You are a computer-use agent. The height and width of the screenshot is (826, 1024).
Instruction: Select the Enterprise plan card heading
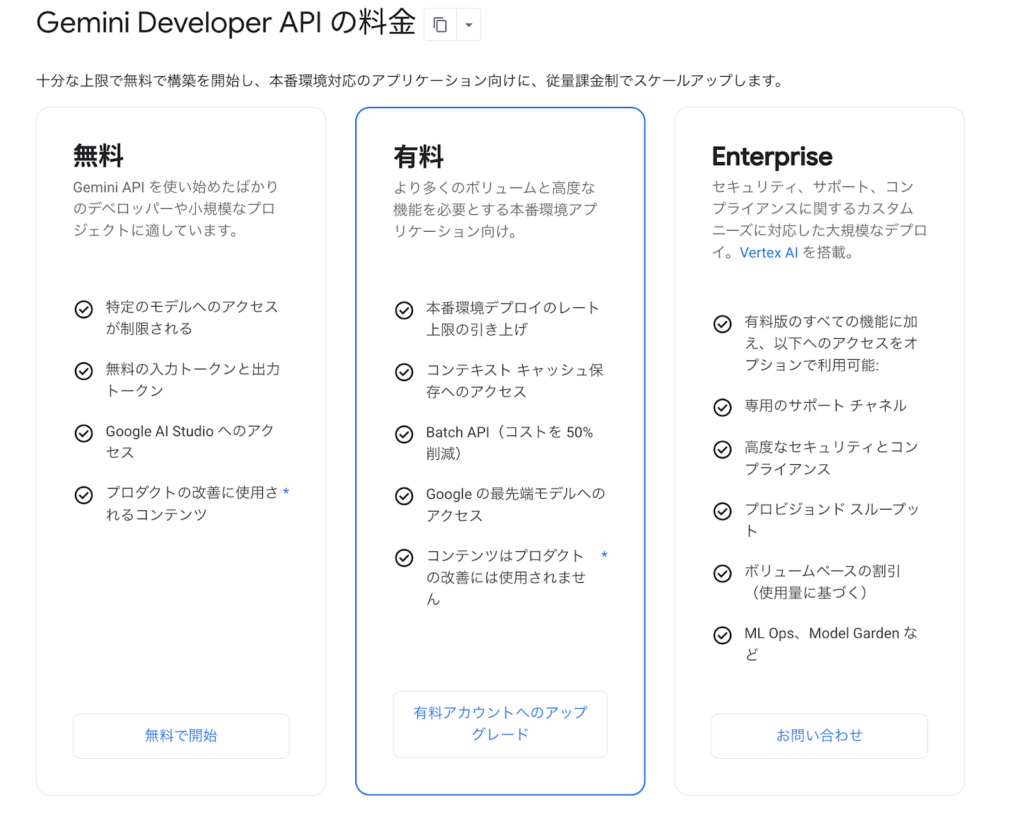coord(772,157)
